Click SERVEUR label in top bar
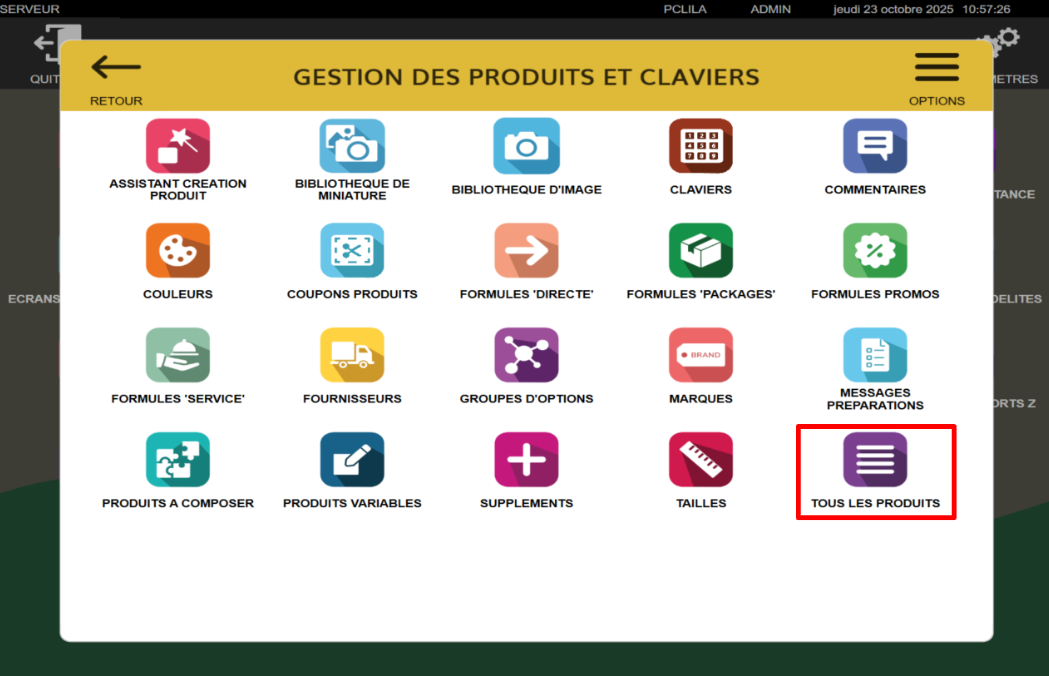 (x=30, y=9)
